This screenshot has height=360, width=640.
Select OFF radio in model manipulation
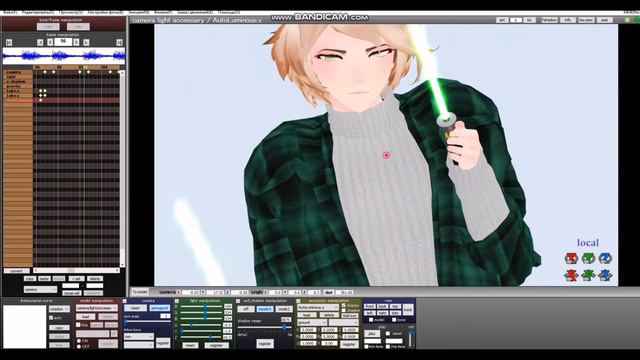click(79, 346)
